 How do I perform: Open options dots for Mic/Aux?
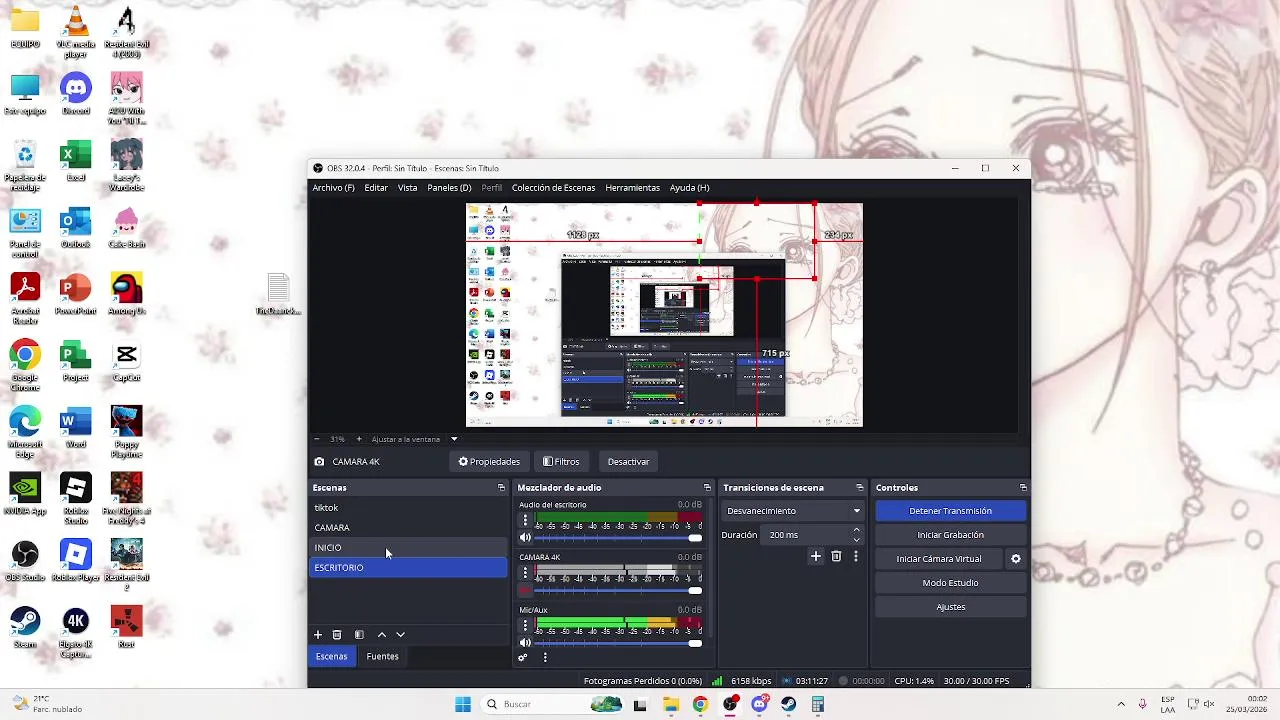pyautogui.click(x=525, y=626)
